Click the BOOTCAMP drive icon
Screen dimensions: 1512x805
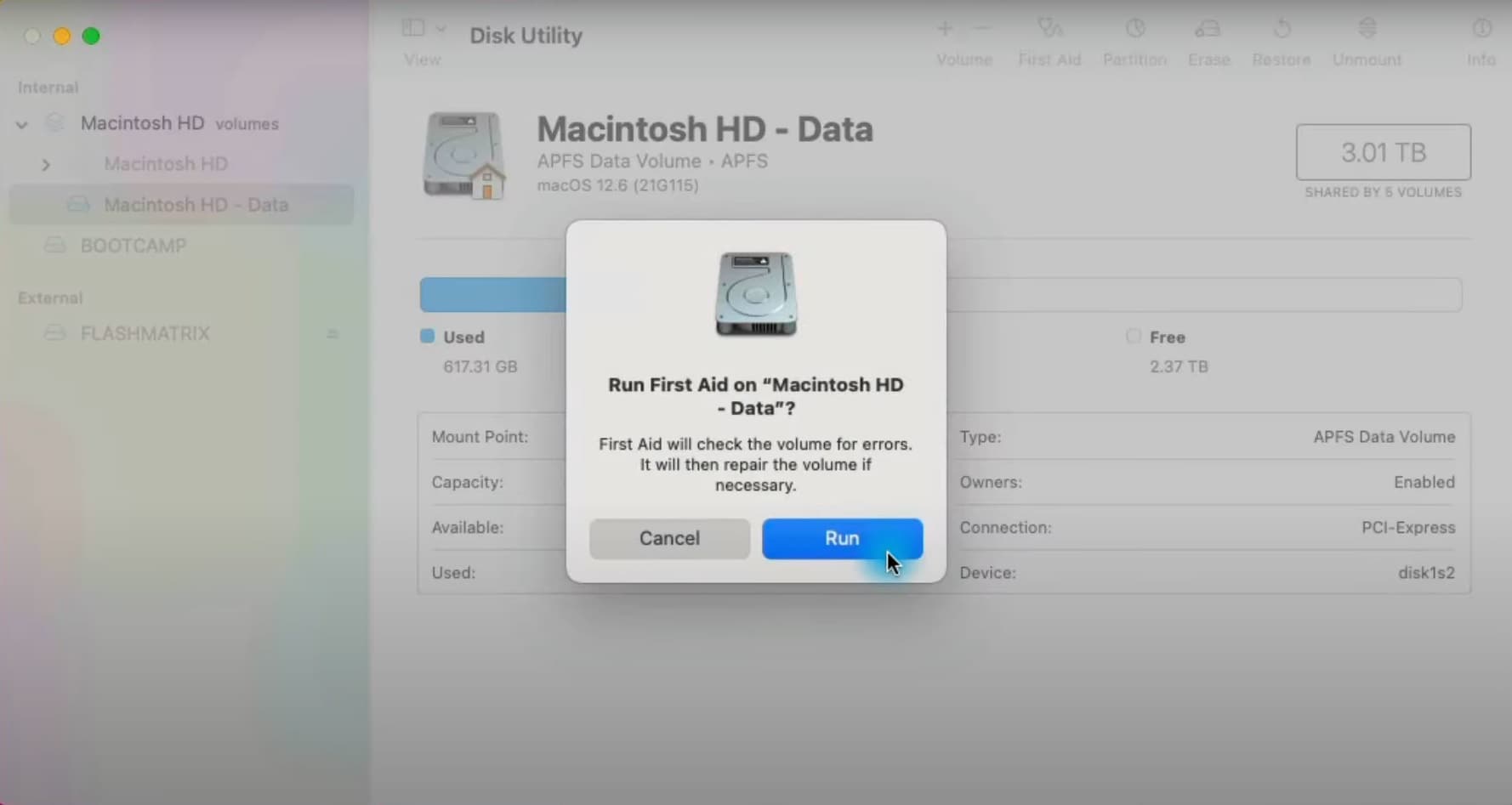point(54,246)
